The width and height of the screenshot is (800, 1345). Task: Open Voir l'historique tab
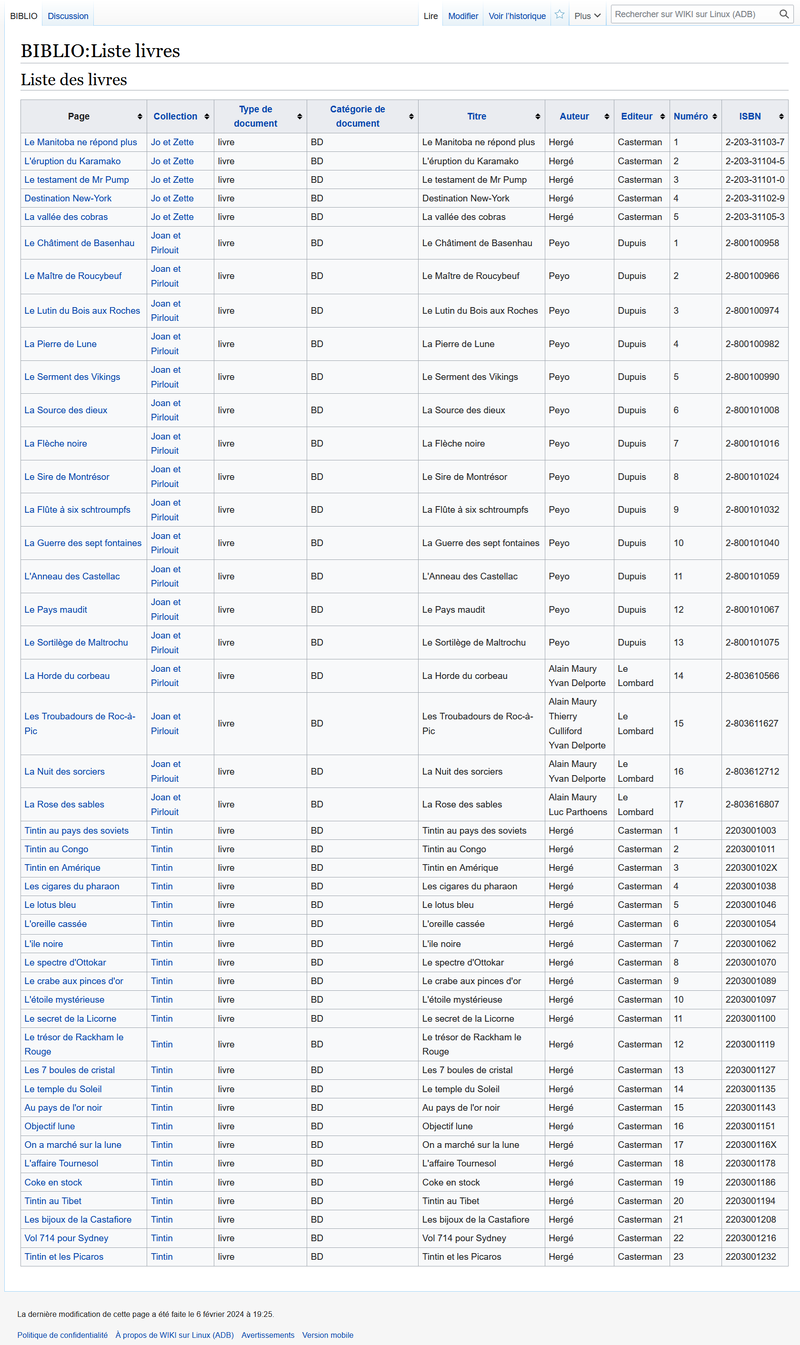tap(517, 16)
